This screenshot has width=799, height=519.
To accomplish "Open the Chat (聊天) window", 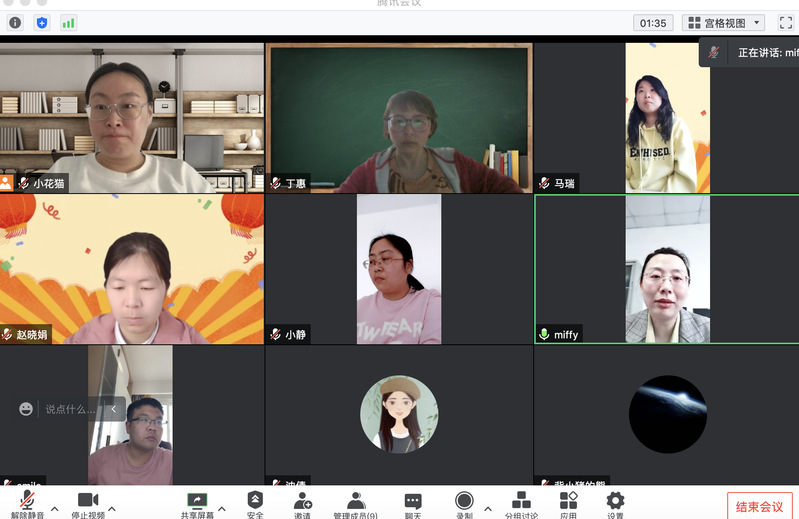I will pyautogui.click(x=413, y=504).
